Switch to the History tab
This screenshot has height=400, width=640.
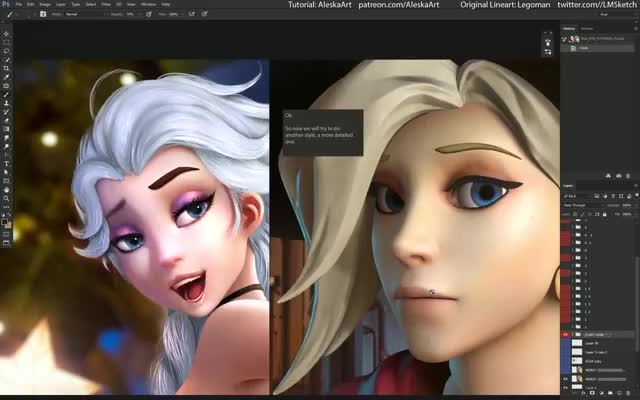(x=569, y=29)
